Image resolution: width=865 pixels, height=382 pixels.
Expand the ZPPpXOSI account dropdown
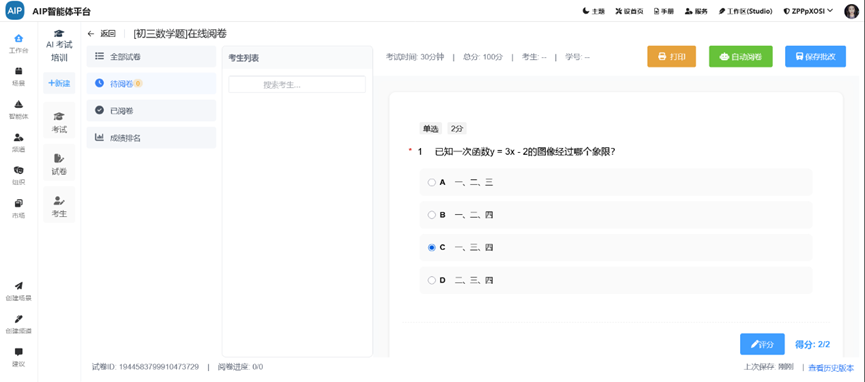808,11
